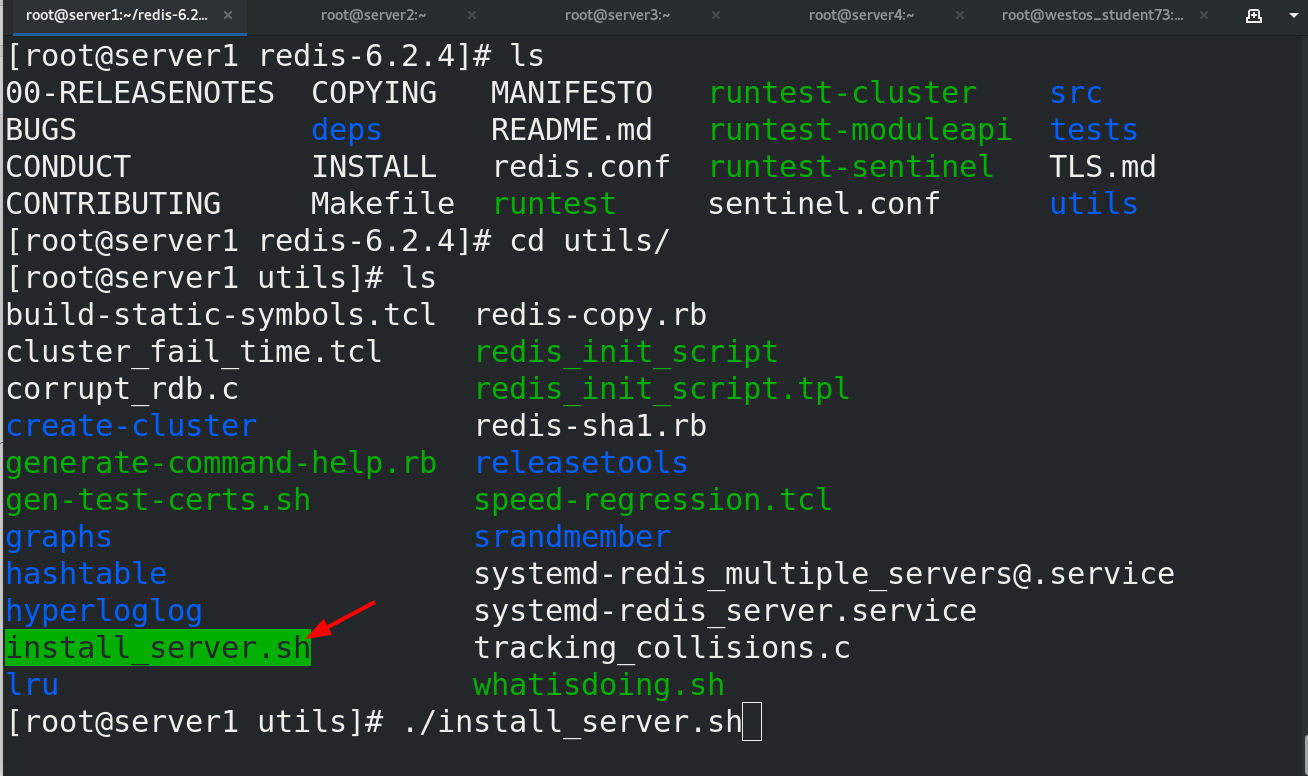Click the graphs directory name
Viewport: 1308px width, 776px height.
click(59, 537)
